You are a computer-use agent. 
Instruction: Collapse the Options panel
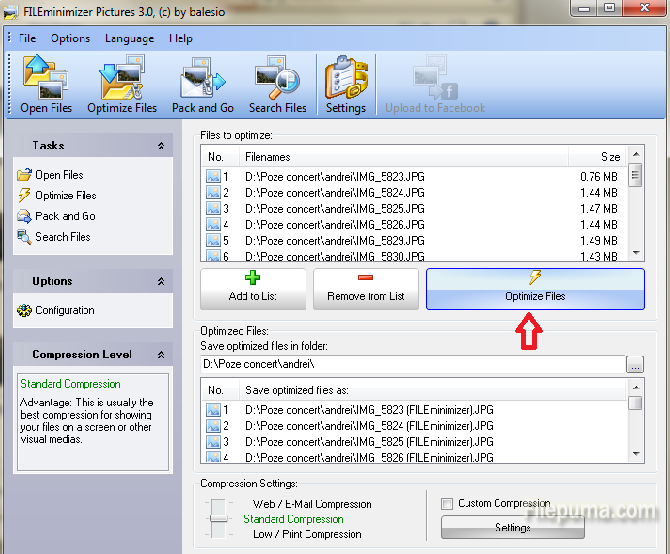click(x=161, y=282)
